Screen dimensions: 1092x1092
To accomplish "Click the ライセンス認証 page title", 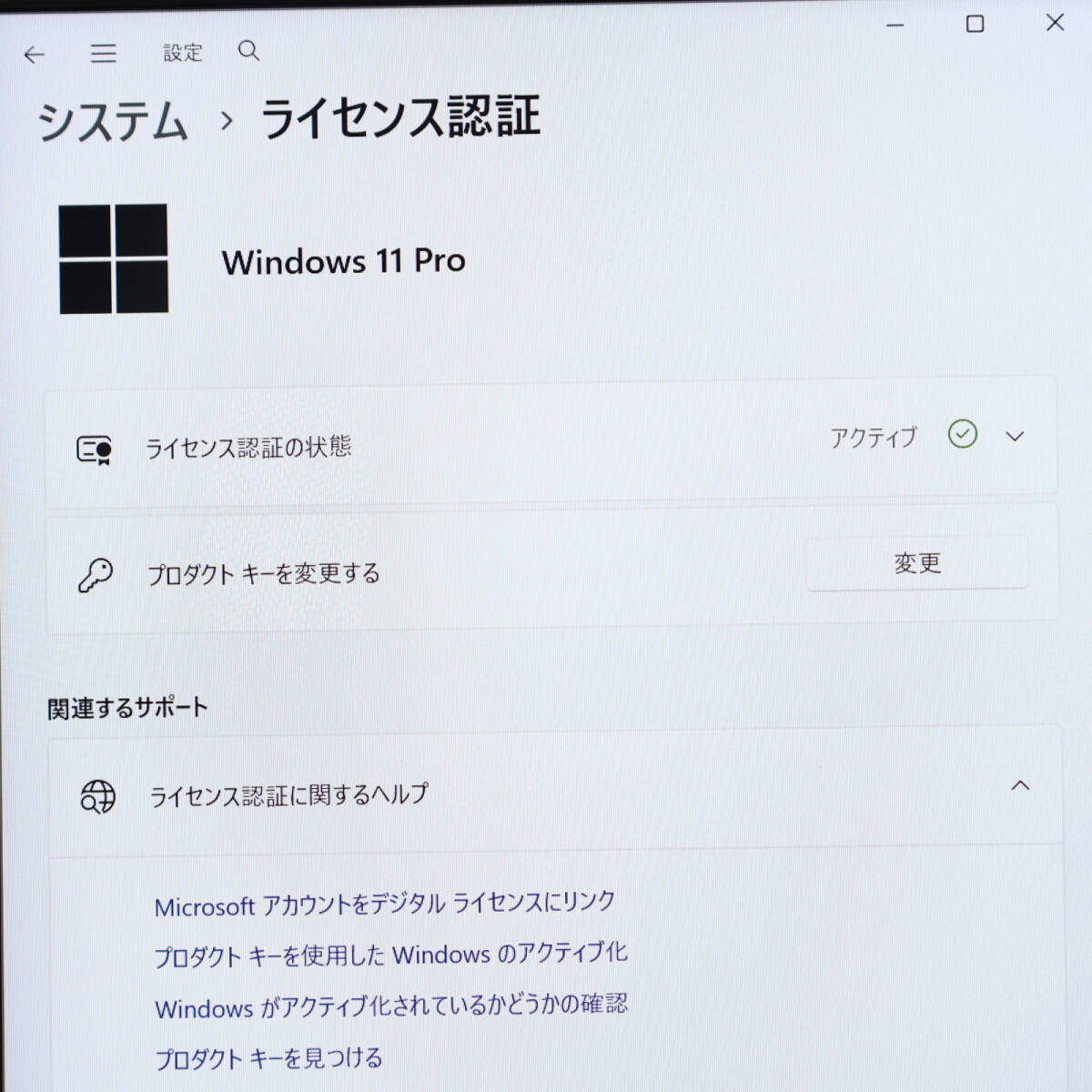I will pos(401,118).
